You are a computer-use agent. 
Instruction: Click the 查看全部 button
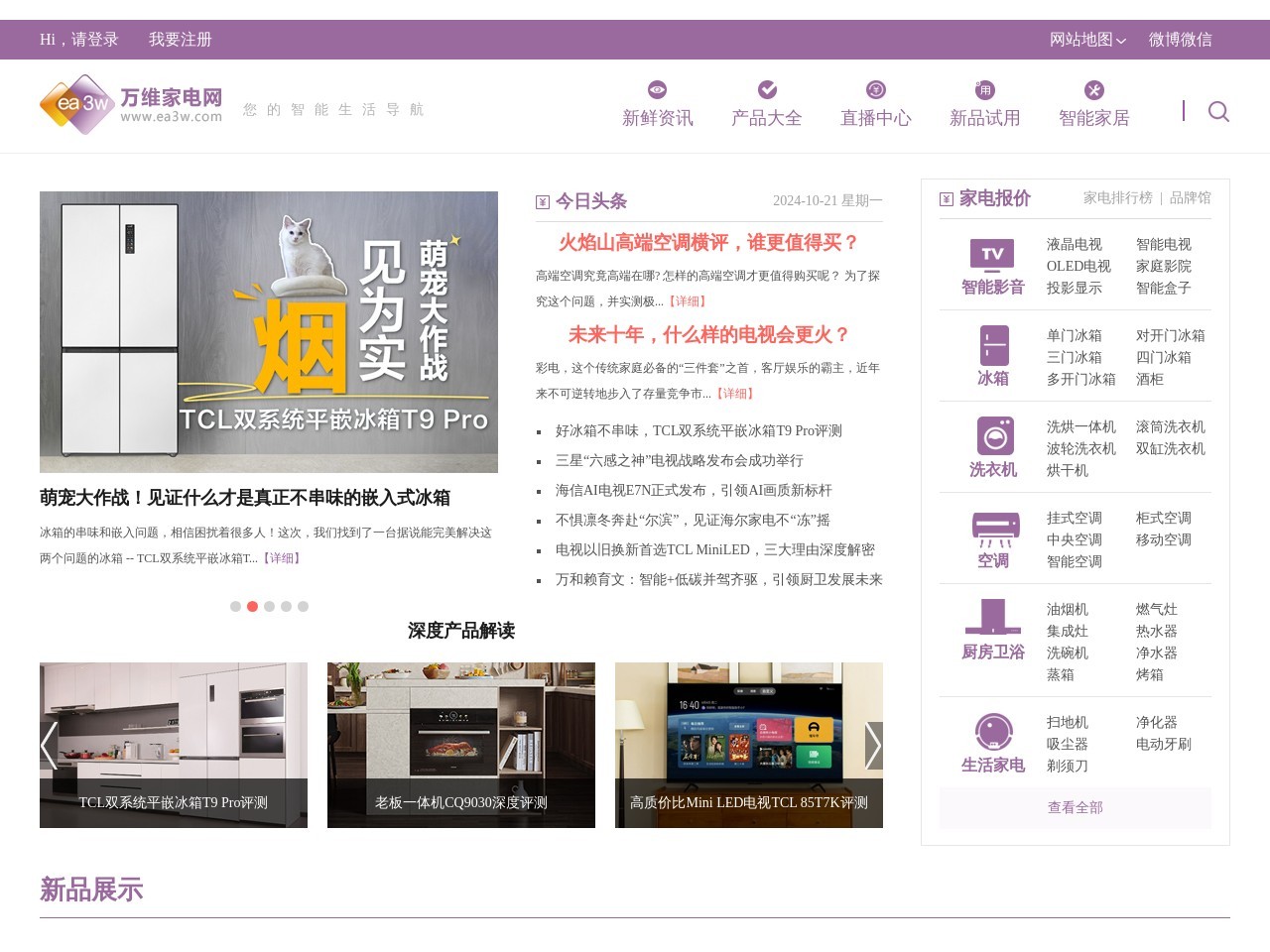1075,808
